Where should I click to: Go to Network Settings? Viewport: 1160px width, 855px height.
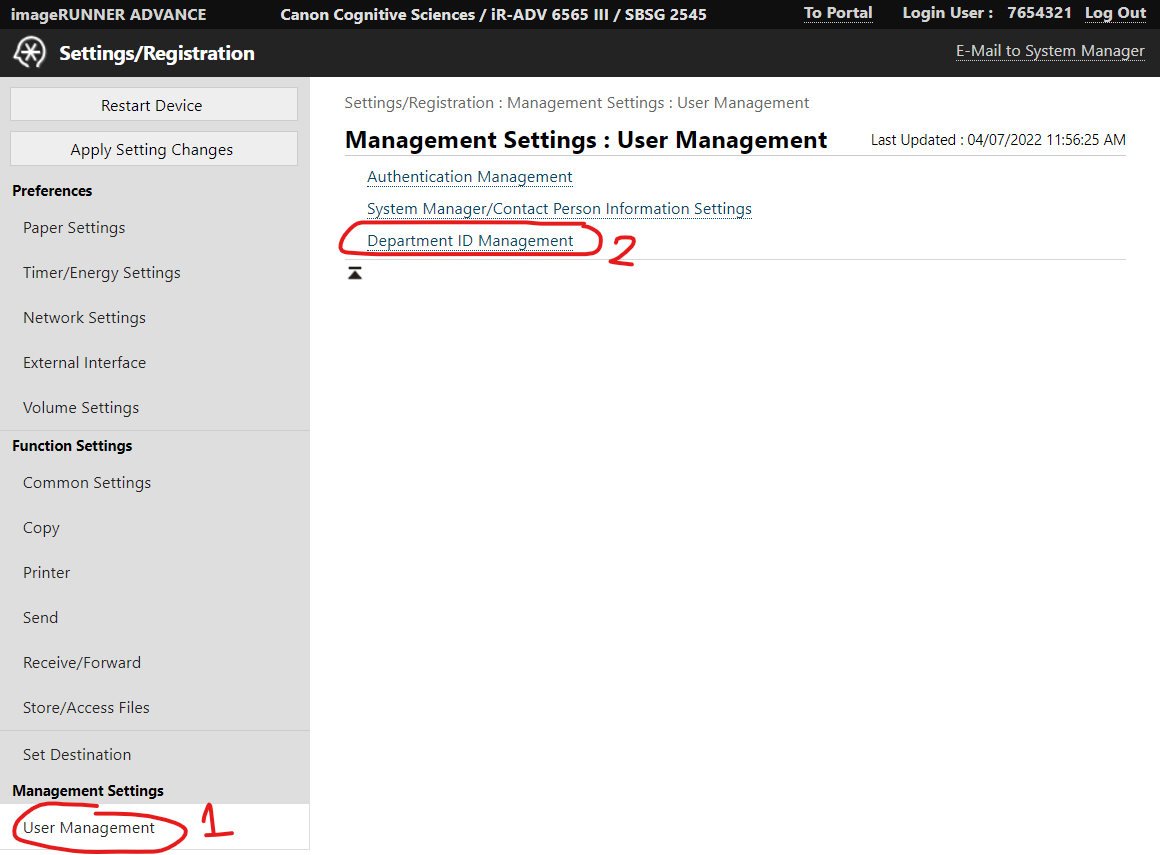84,318
